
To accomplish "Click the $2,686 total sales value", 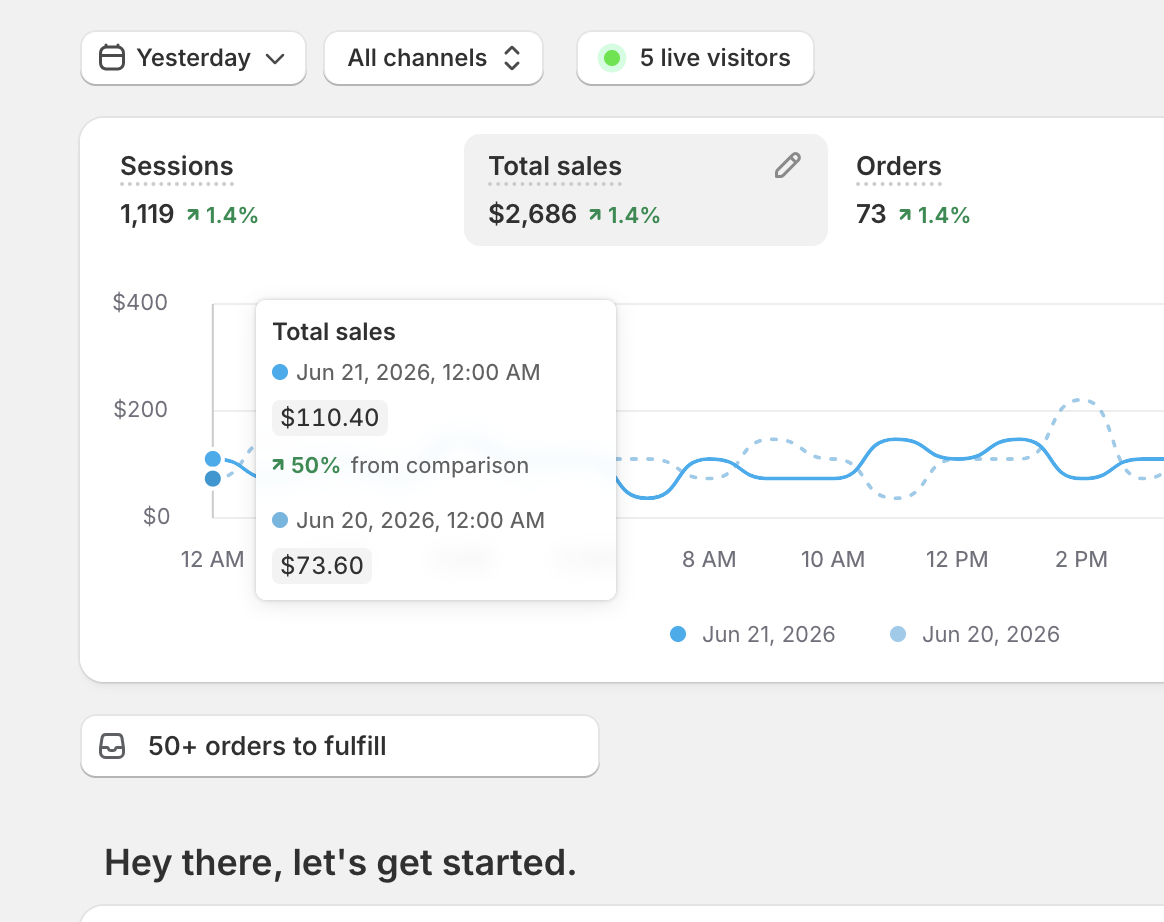I will tap(532, 215).
